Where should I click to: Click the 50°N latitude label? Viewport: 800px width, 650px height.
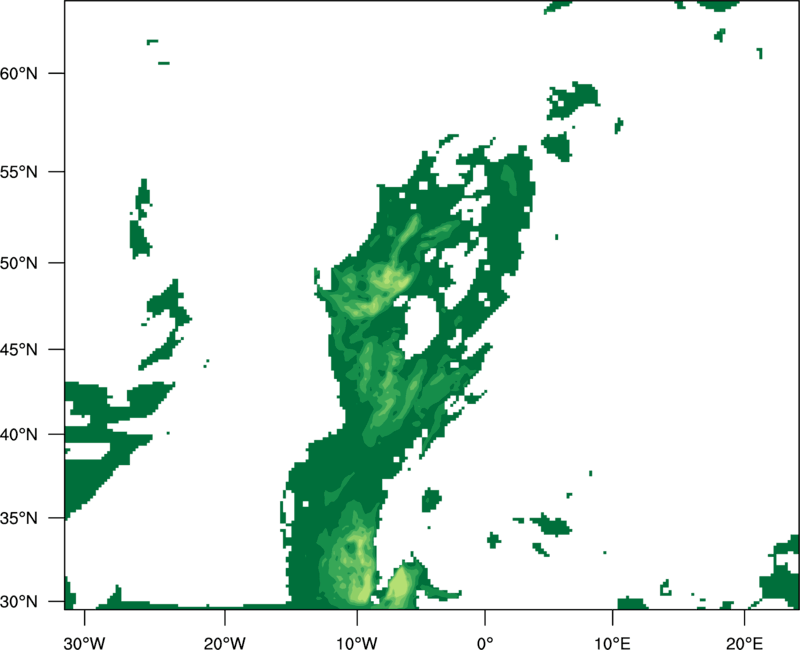point(18,263)
